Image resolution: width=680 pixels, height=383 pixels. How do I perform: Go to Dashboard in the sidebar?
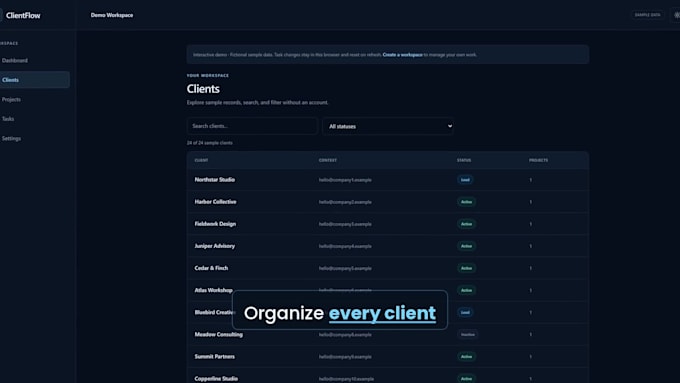coord(15,60)
